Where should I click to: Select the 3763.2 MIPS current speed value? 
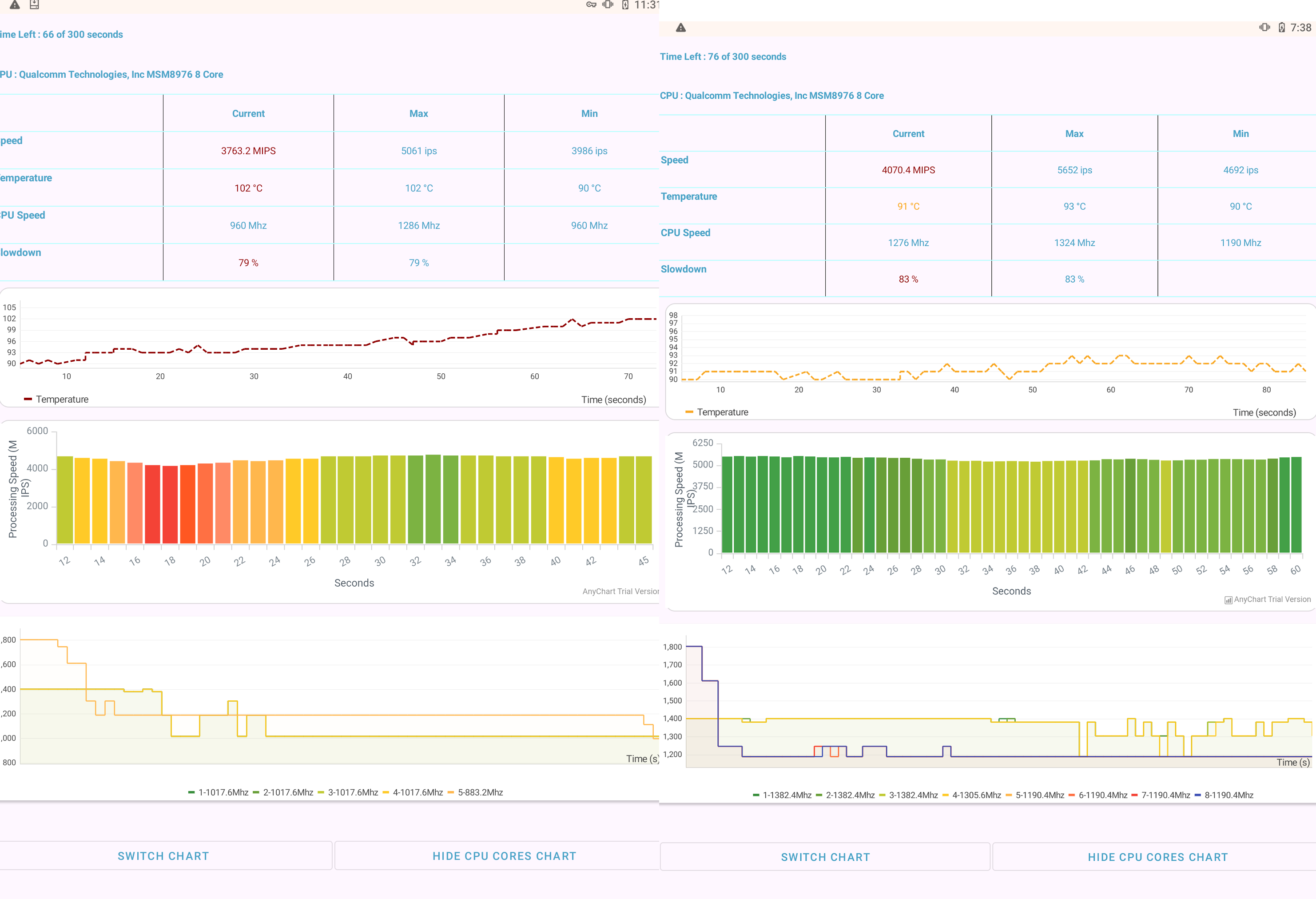249,151
